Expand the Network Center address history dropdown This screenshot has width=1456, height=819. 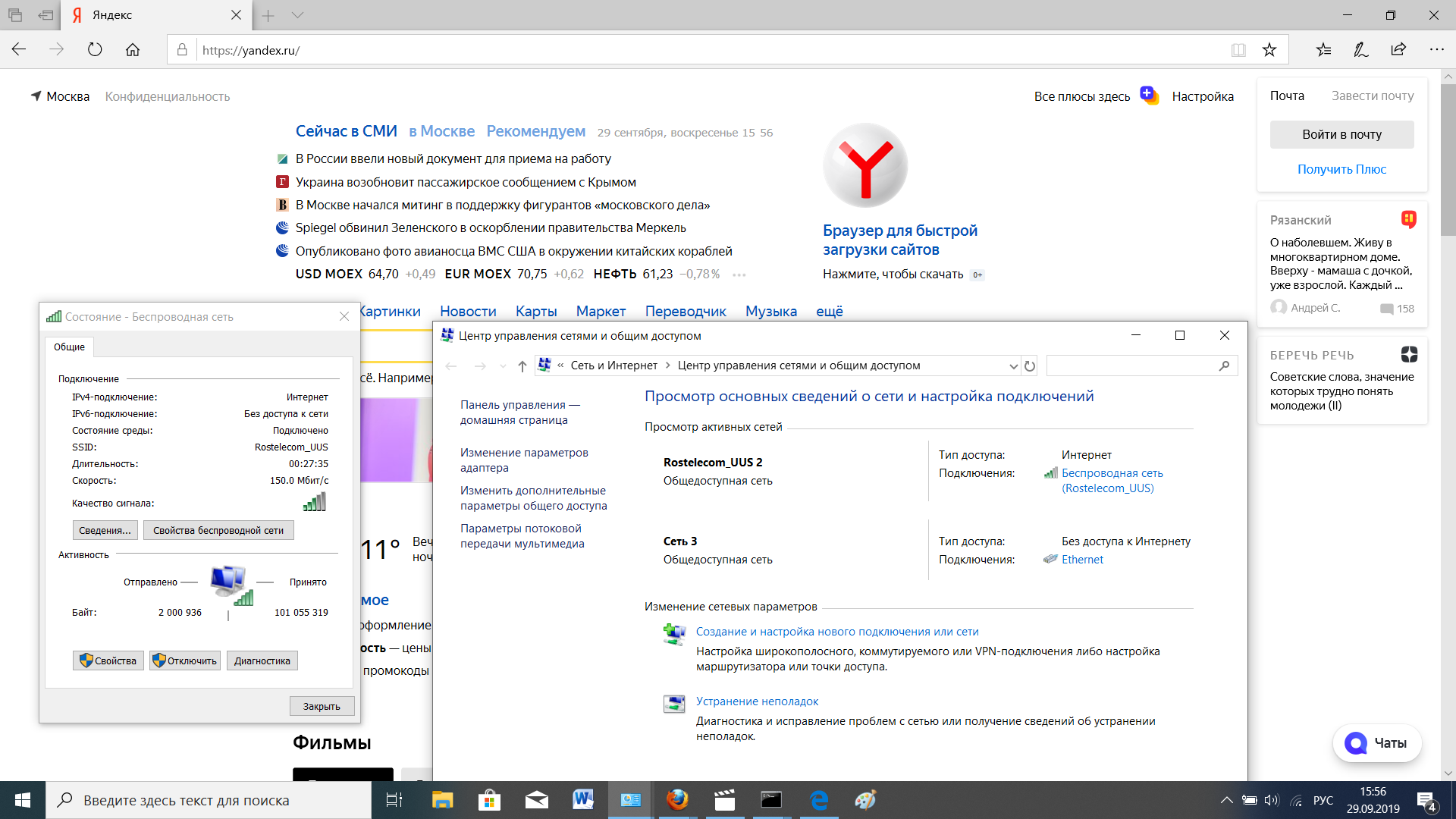1013,366
